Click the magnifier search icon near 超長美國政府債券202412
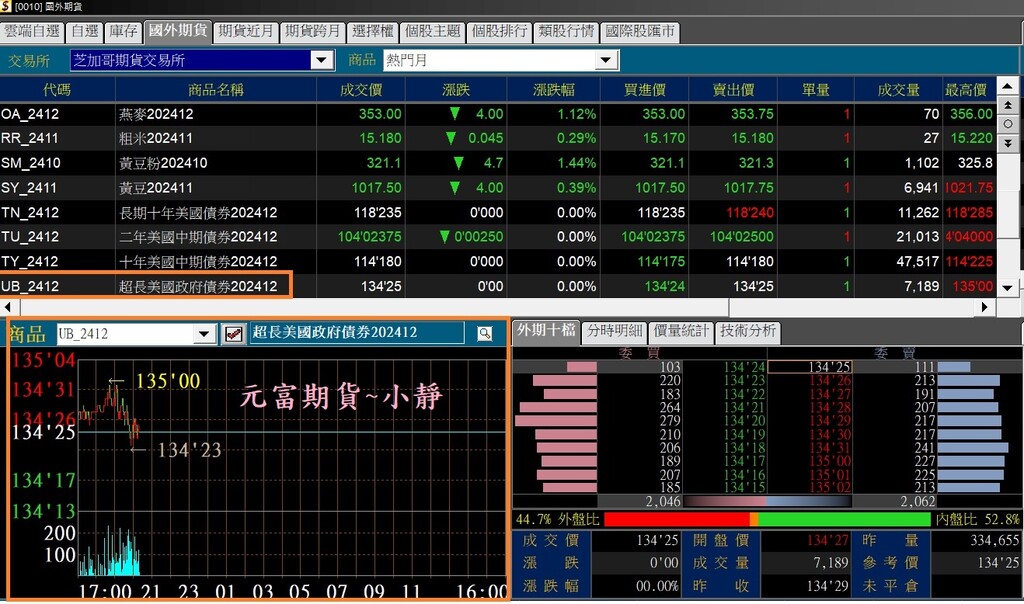 [x=485, y=334]
